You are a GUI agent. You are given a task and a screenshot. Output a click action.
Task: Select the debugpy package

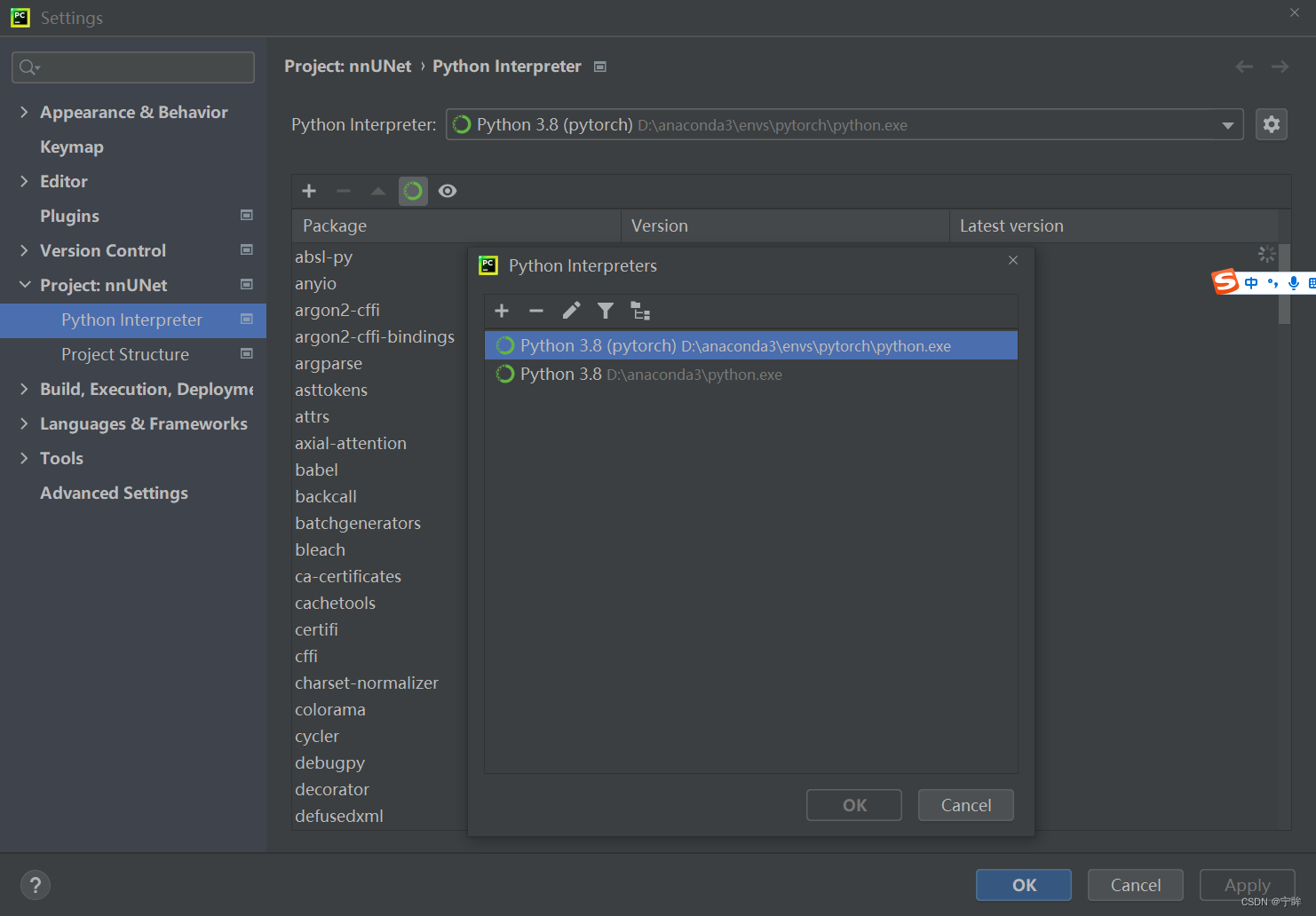tap(330, 762)
